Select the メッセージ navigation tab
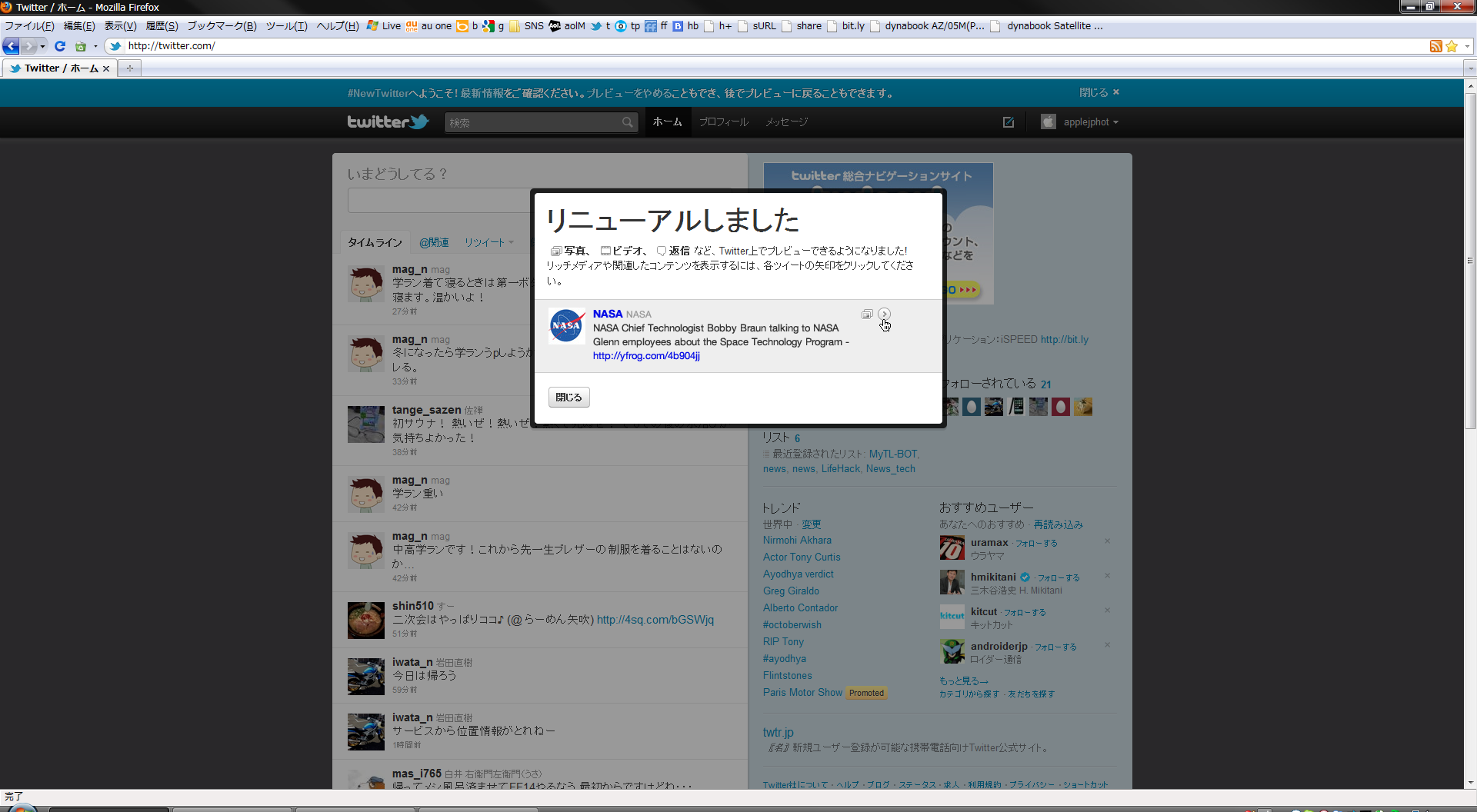 (x=786, y=122)
